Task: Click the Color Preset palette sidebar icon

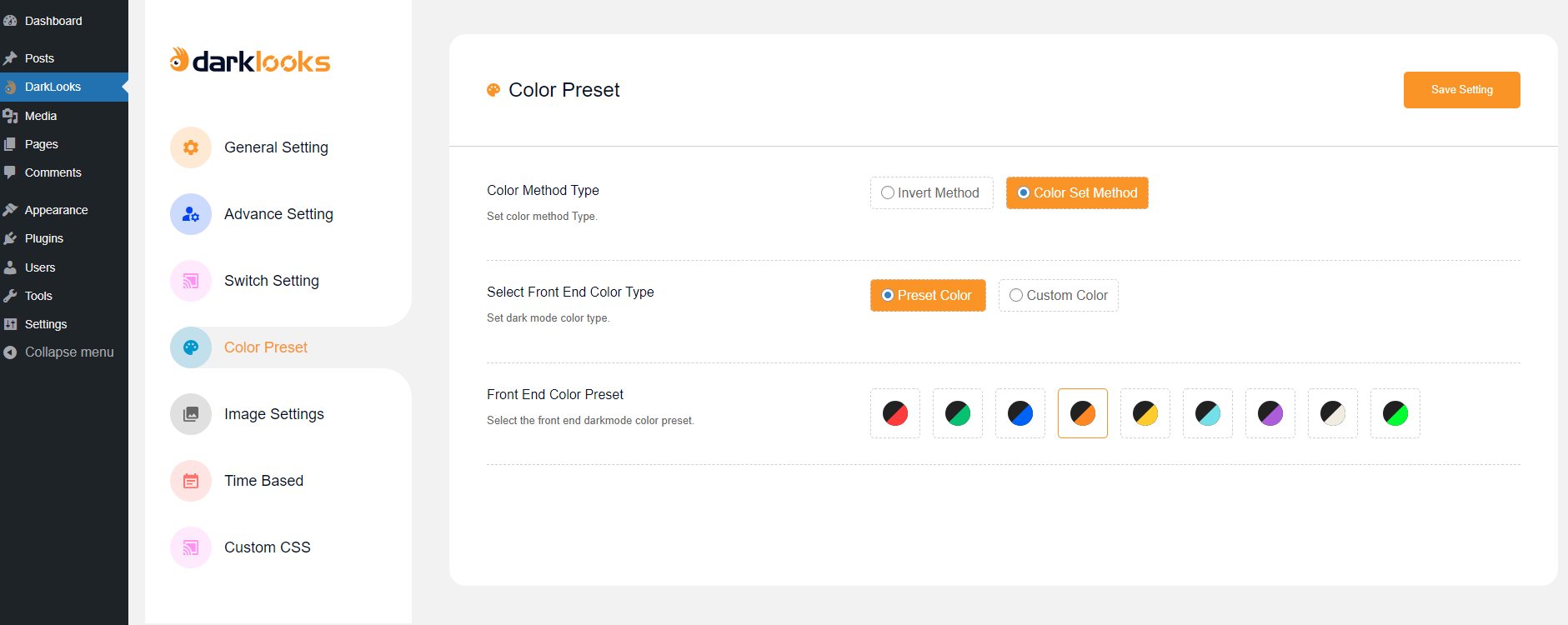Action: [x=191, y=347]
